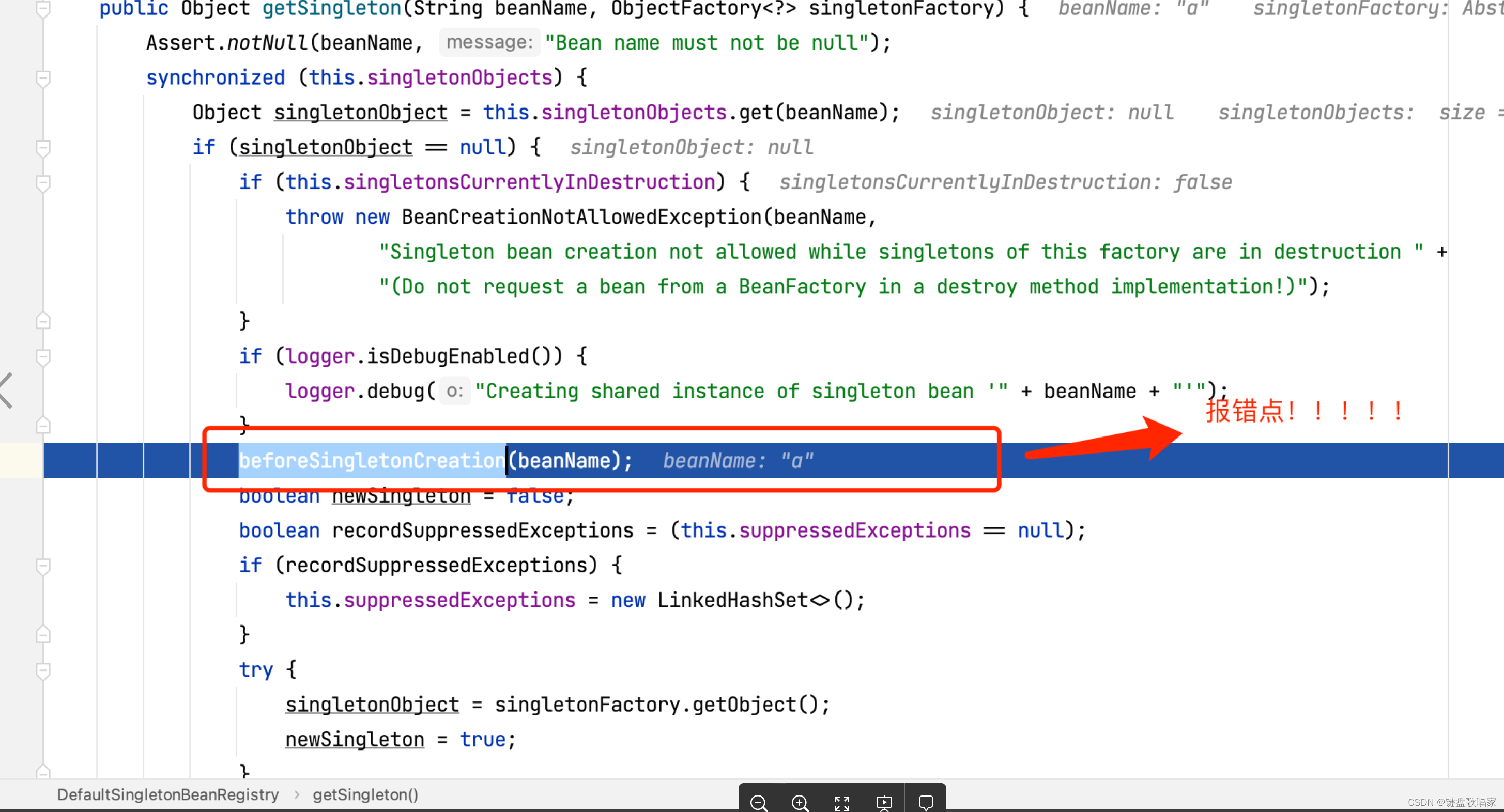
Task: Click BeanCreationNotAllowedException class name
Action: point(581,217)
